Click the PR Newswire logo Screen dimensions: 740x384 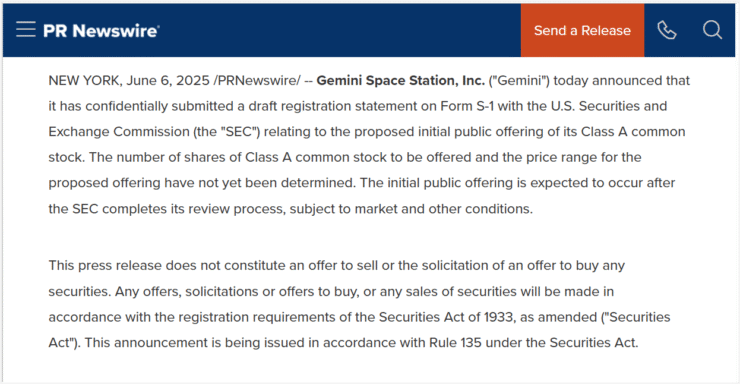[101, 31]
